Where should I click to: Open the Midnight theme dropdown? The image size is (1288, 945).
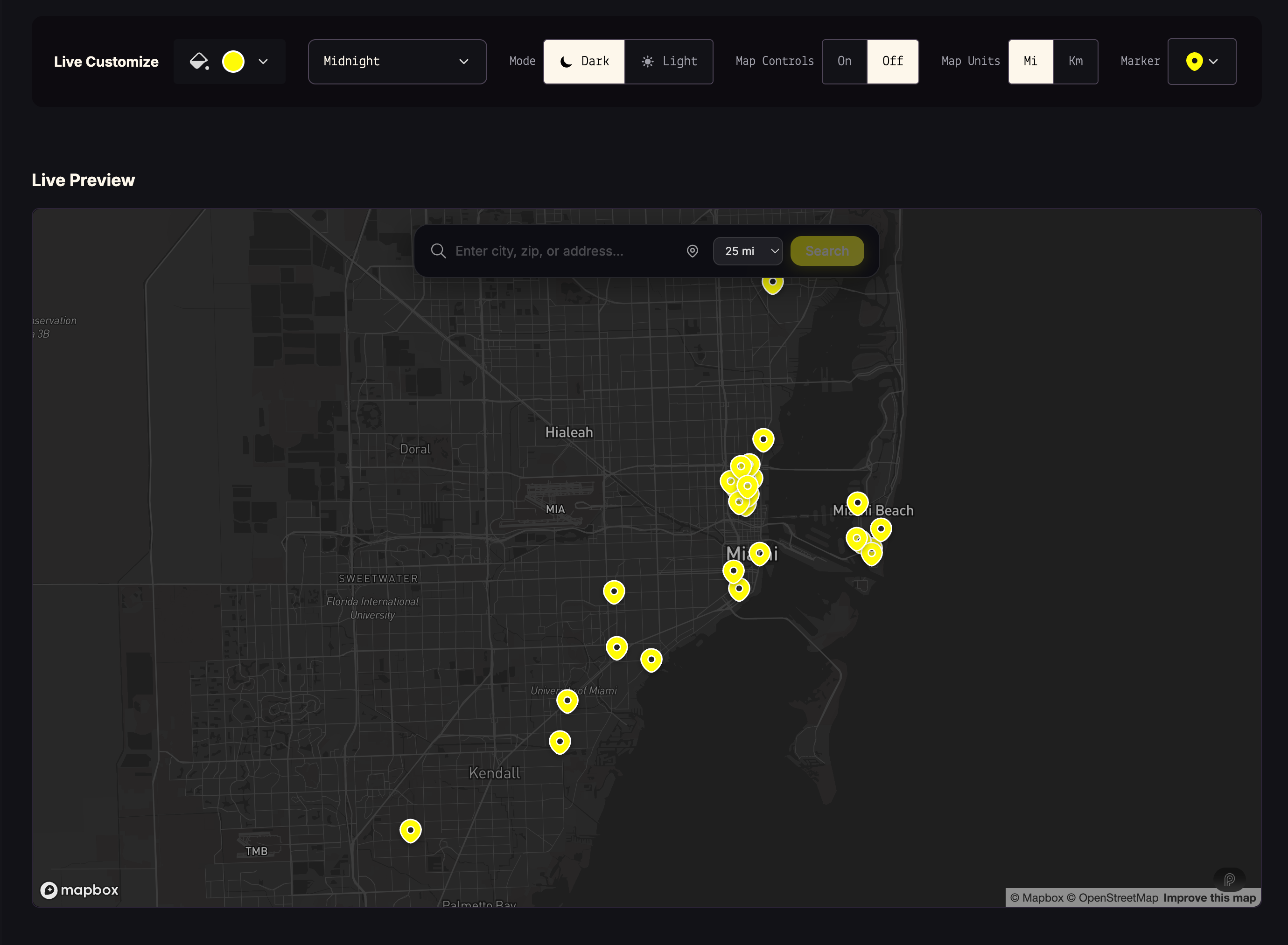(x=397, y=61)
